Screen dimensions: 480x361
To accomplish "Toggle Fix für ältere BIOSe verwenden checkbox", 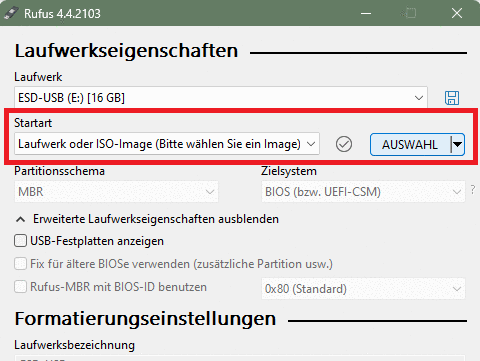I will pyautogui.click(x=20, y=264).
